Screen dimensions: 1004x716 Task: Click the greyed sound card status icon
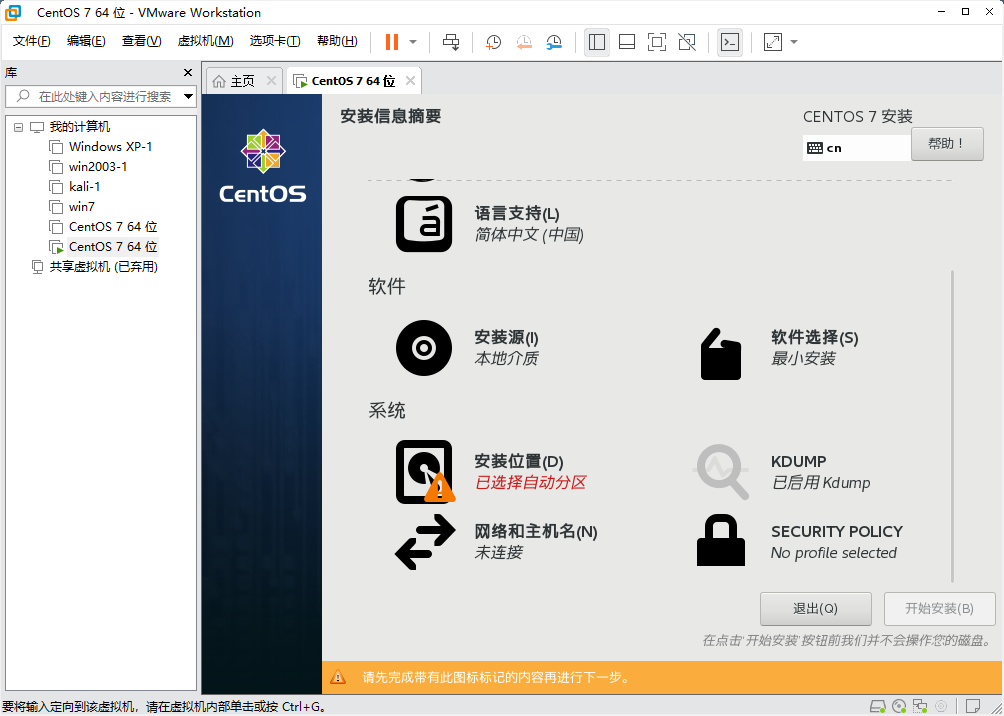pos(941,706)
